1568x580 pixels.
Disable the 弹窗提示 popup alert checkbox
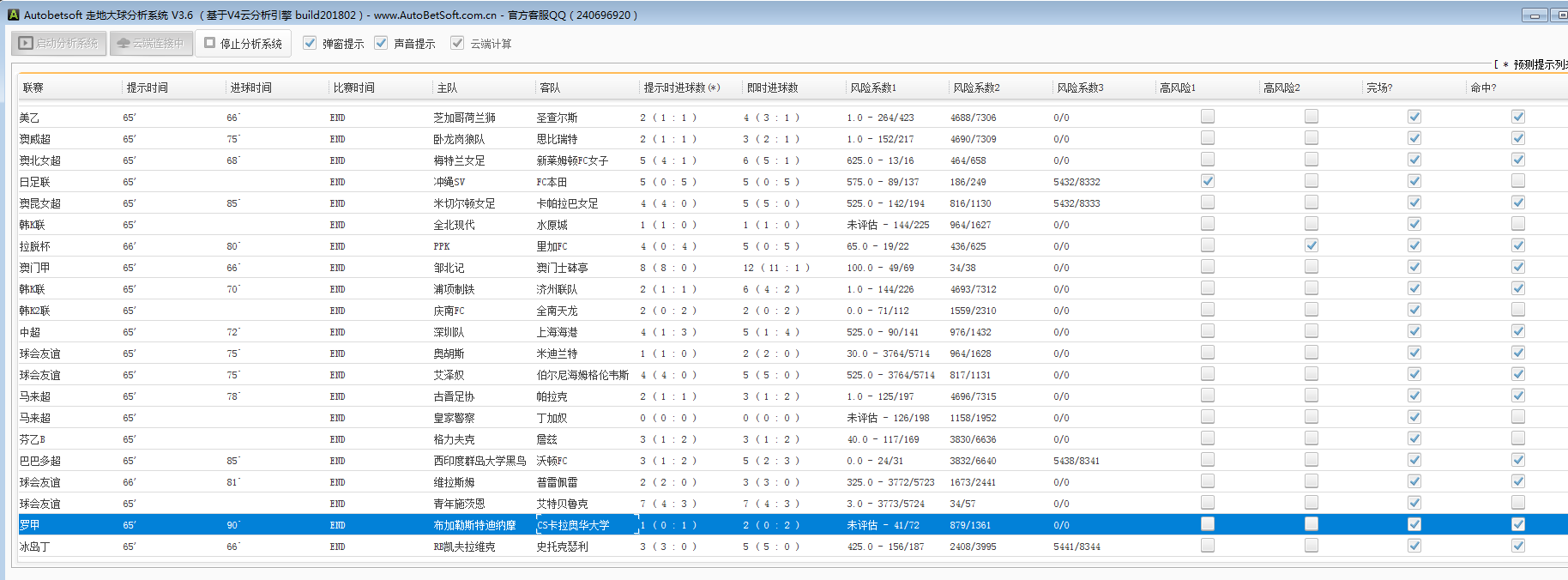pyautogui.click(x=310, y=43)
